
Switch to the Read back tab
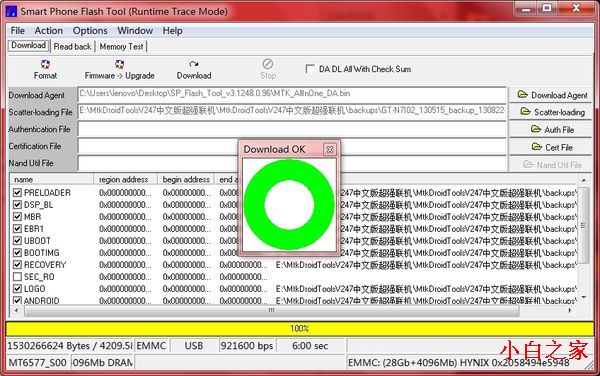point(72,47)
